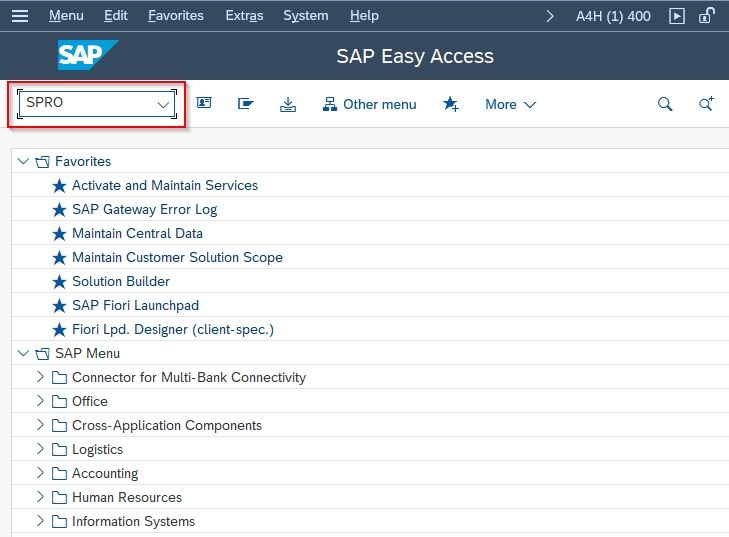The width and height of the screenshot is (729, 537).
Task: Click the Other menu button
Action: [x=370, y=104]
